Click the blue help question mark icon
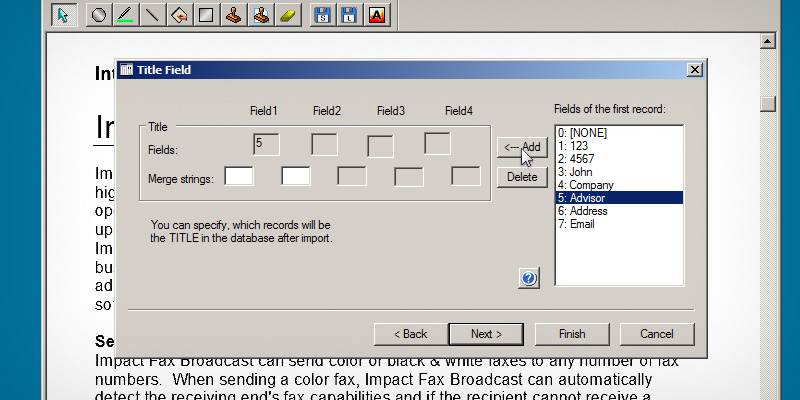 [x=530, y=278]
